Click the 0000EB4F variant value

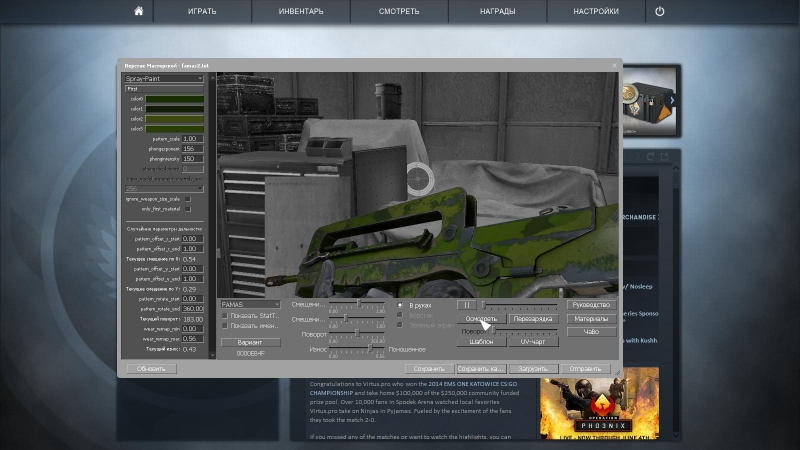[250, 353]
